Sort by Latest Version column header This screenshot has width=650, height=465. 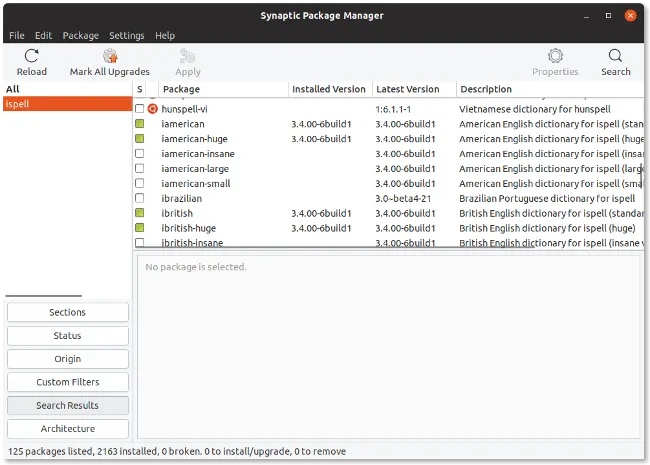[x=413, y=89]
